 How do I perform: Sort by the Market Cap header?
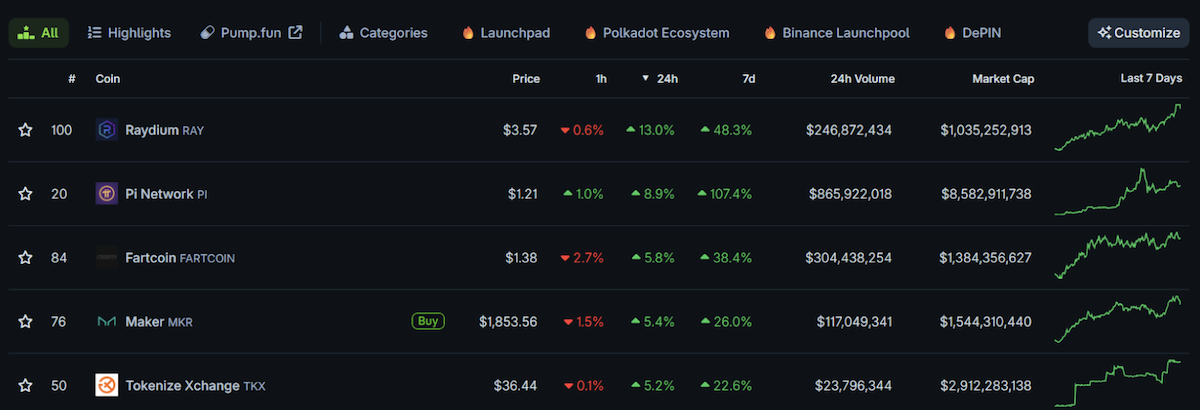click(x=1003, y=79)
